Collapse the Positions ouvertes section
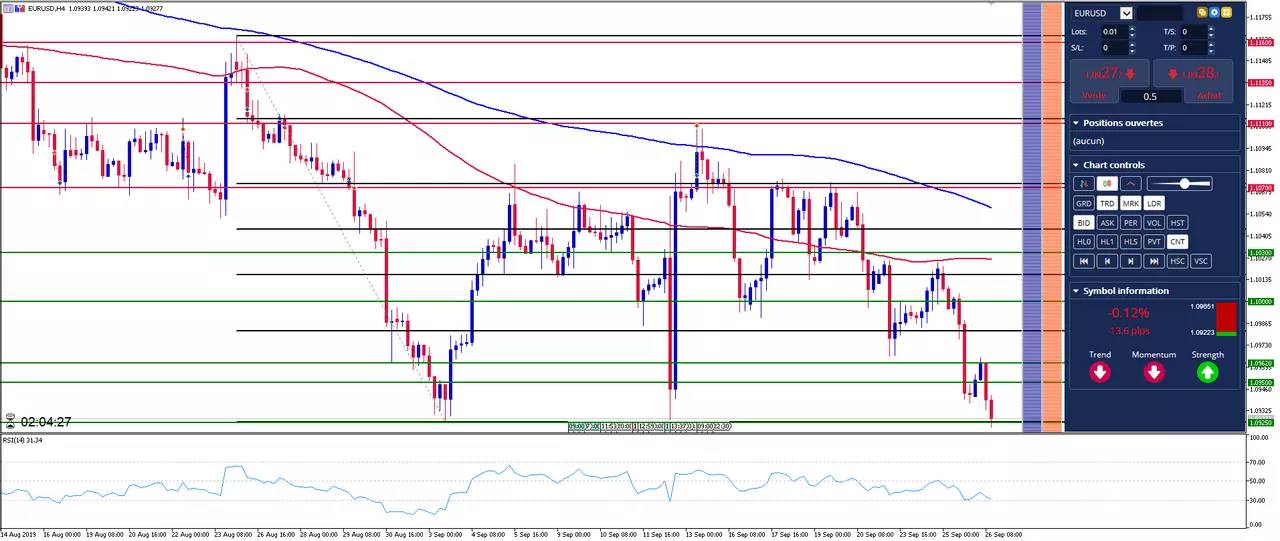1280x541 pixels. (x=1076, y=123)
